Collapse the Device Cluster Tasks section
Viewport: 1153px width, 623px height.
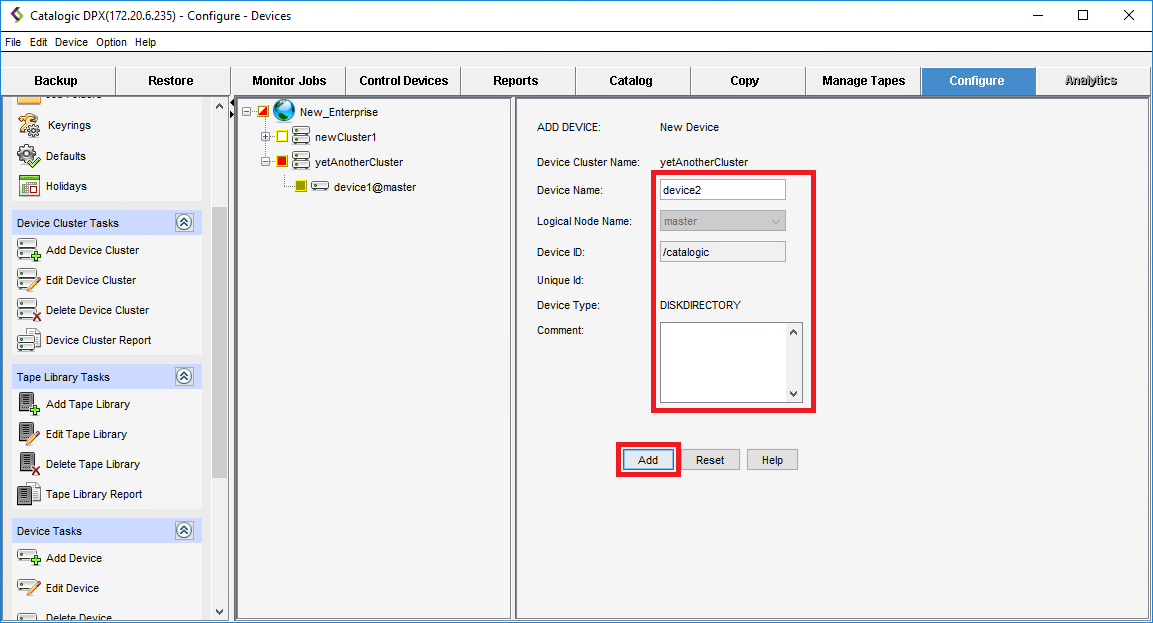pos(184,223)
